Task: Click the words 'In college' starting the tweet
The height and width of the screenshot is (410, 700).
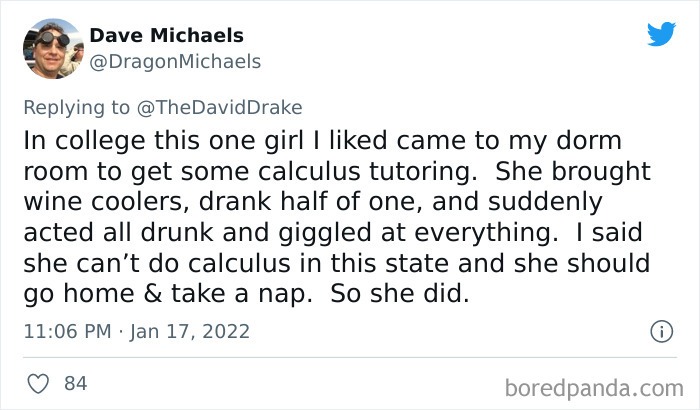Action: (84, 141)
